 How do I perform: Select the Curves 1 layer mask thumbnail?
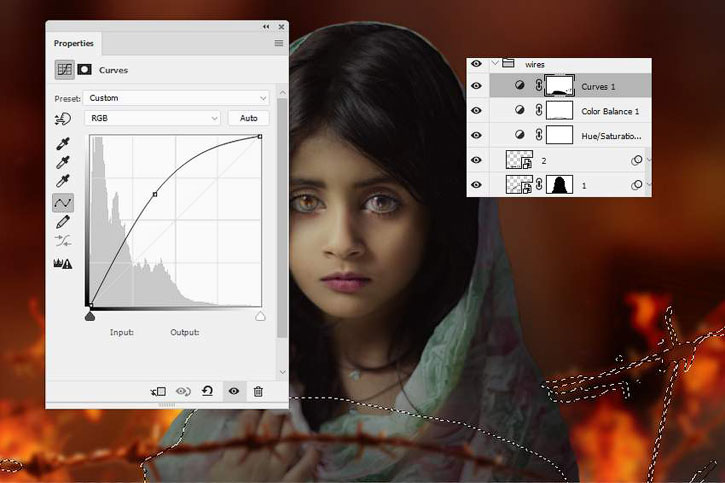(559, 86)
